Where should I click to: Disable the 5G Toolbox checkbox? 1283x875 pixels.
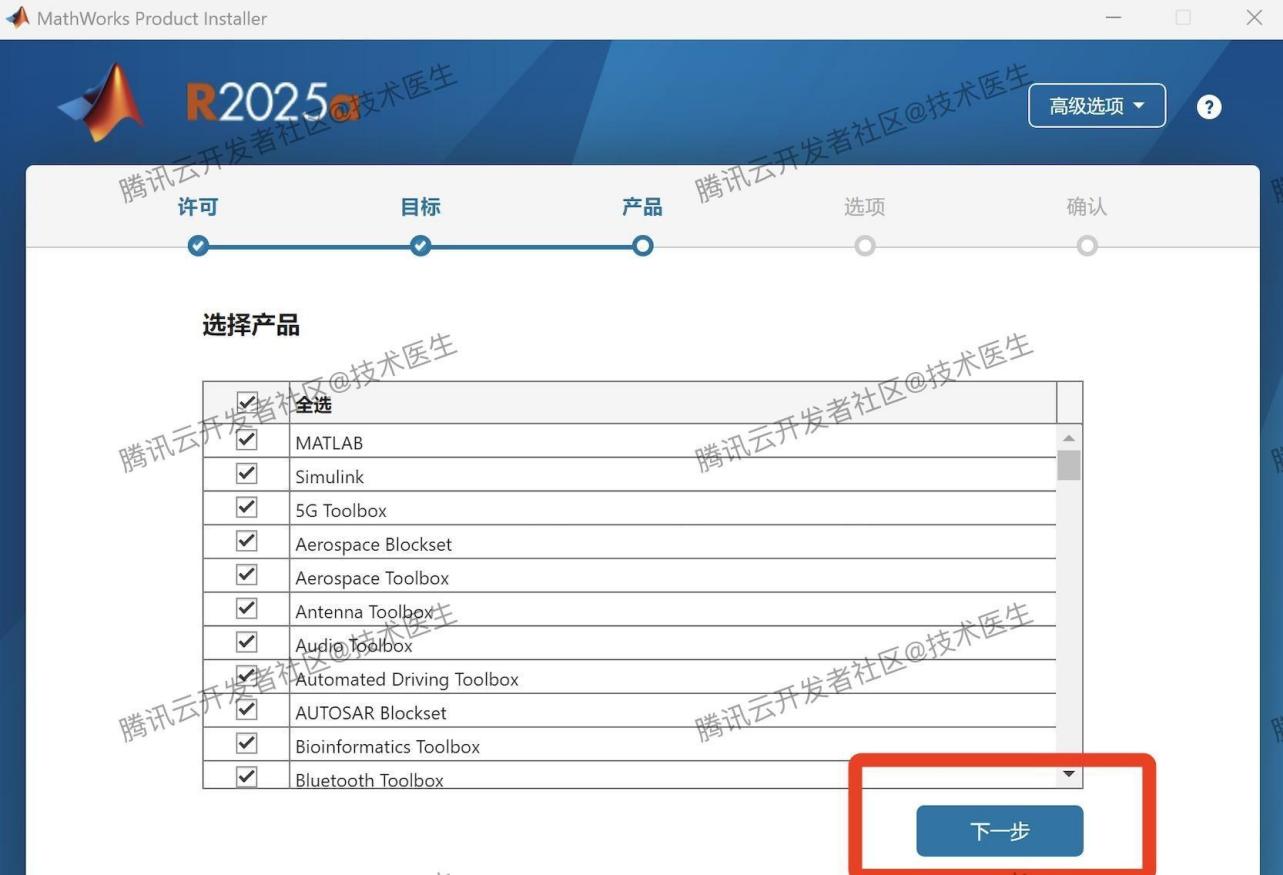tap(246, 507)
